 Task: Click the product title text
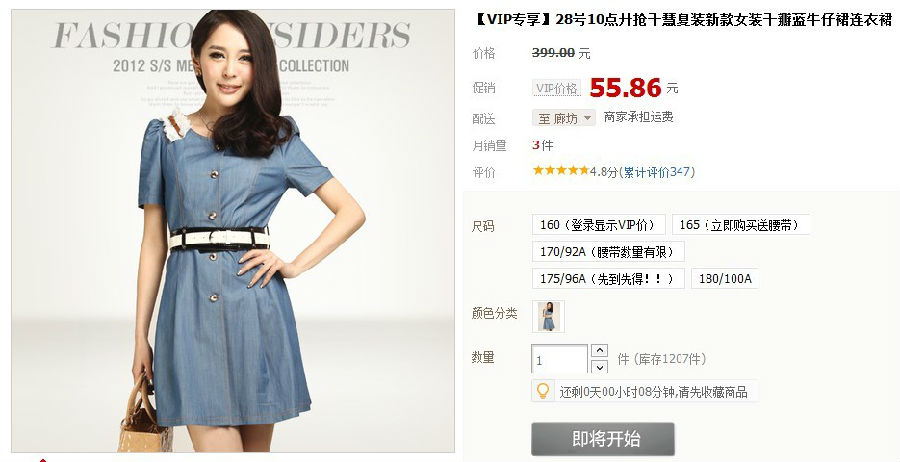(683, 20)
